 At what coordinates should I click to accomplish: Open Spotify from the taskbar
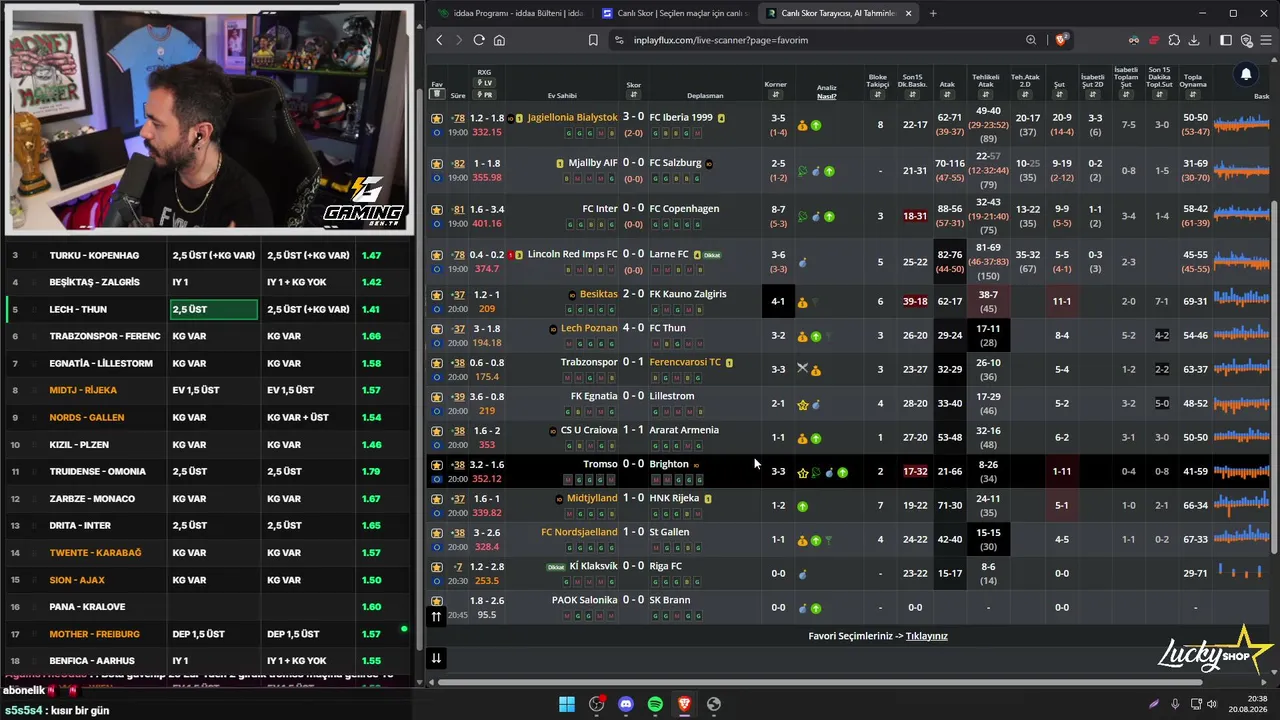[655, 704]
